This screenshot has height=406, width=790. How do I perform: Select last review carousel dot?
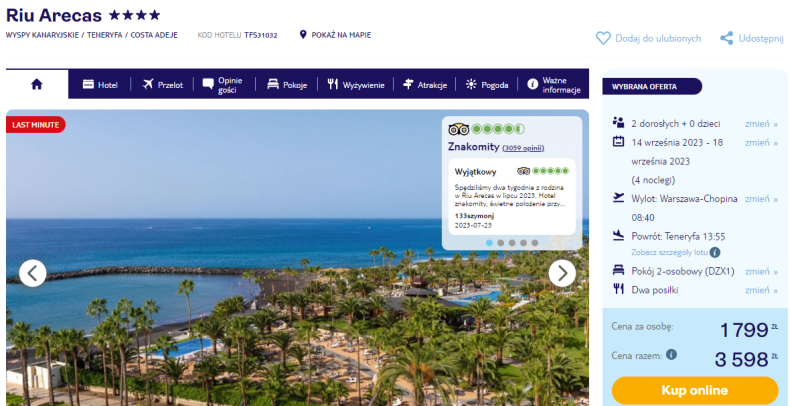tap(535, 243)
